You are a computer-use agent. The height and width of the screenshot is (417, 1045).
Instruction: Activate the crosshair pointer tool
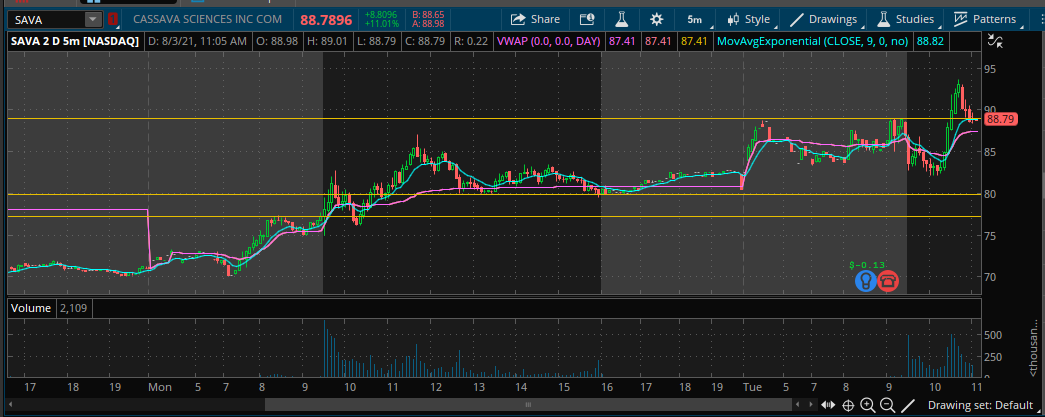pyautogui.click(x=848, y=404)
